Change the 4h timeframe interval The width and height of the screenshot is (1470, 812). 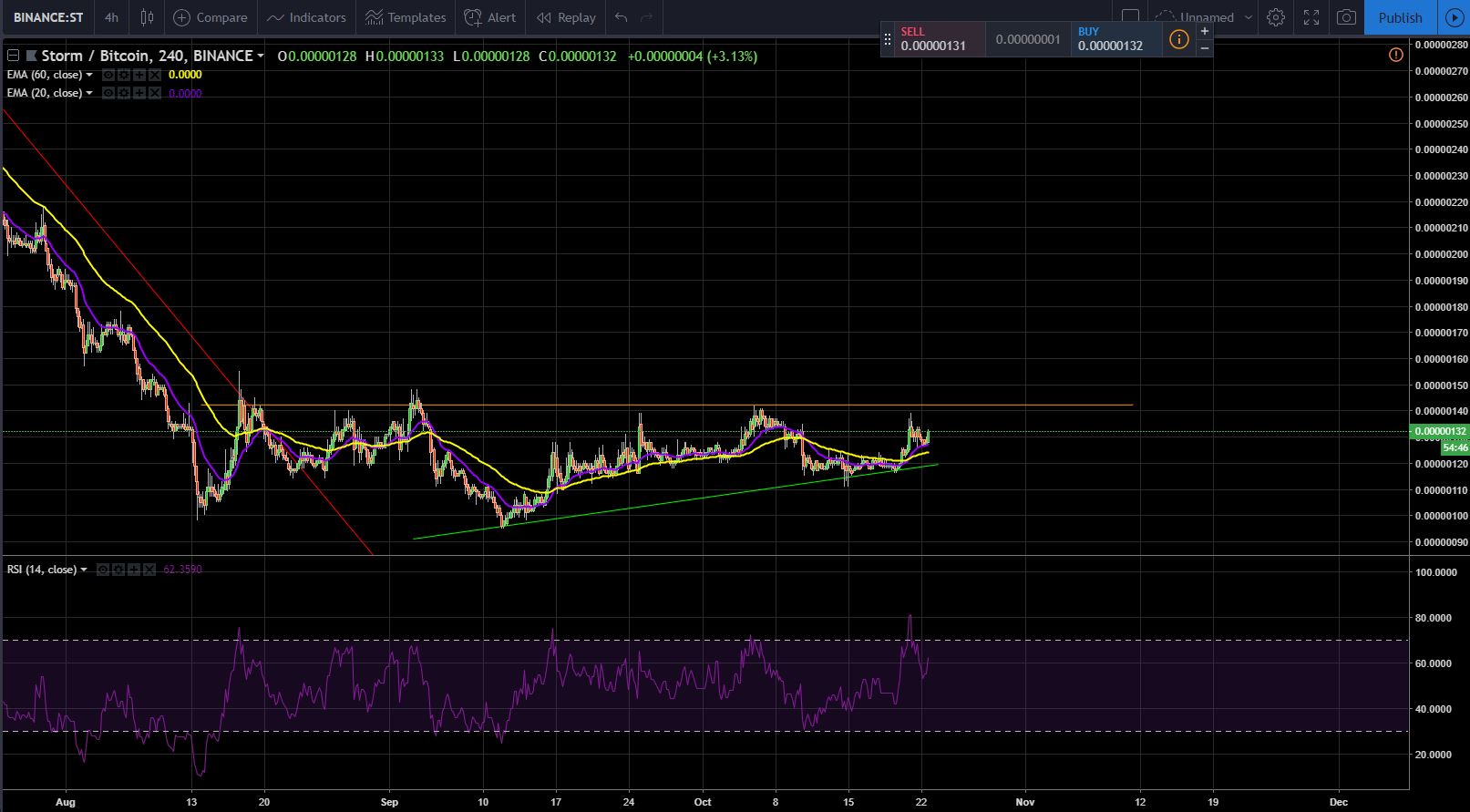(x=111, y=17)
